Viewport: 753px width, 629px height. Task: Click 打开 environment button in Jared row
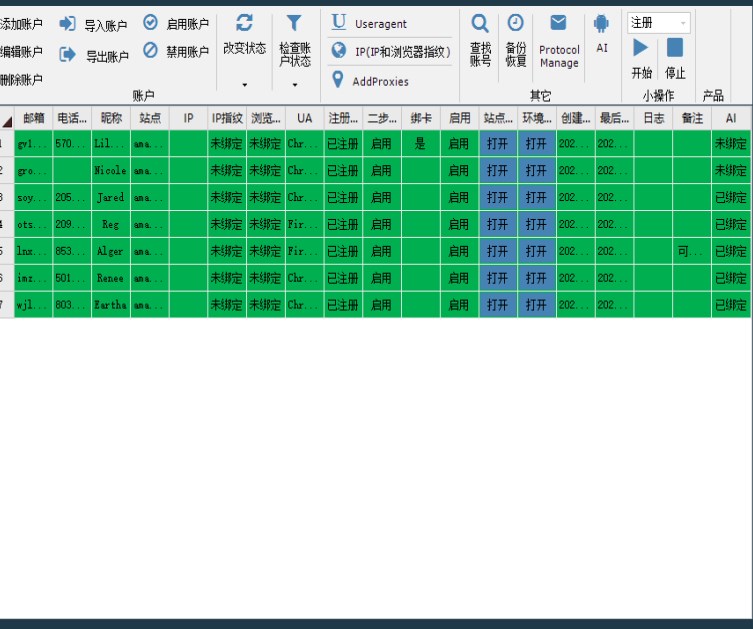(x=537, y=197)
